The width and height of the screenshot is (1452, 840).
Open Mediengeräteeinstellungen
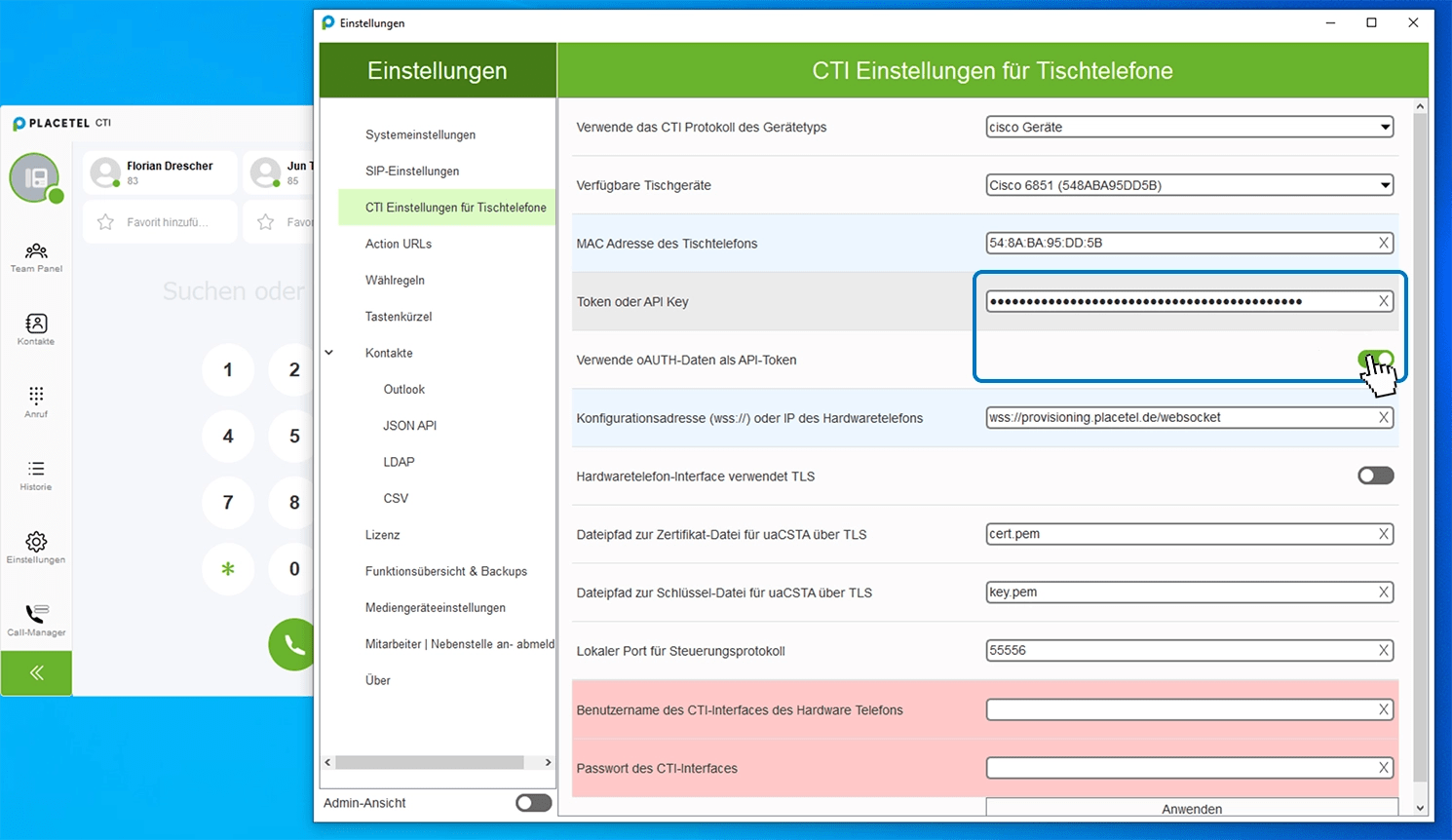[435, 607]
